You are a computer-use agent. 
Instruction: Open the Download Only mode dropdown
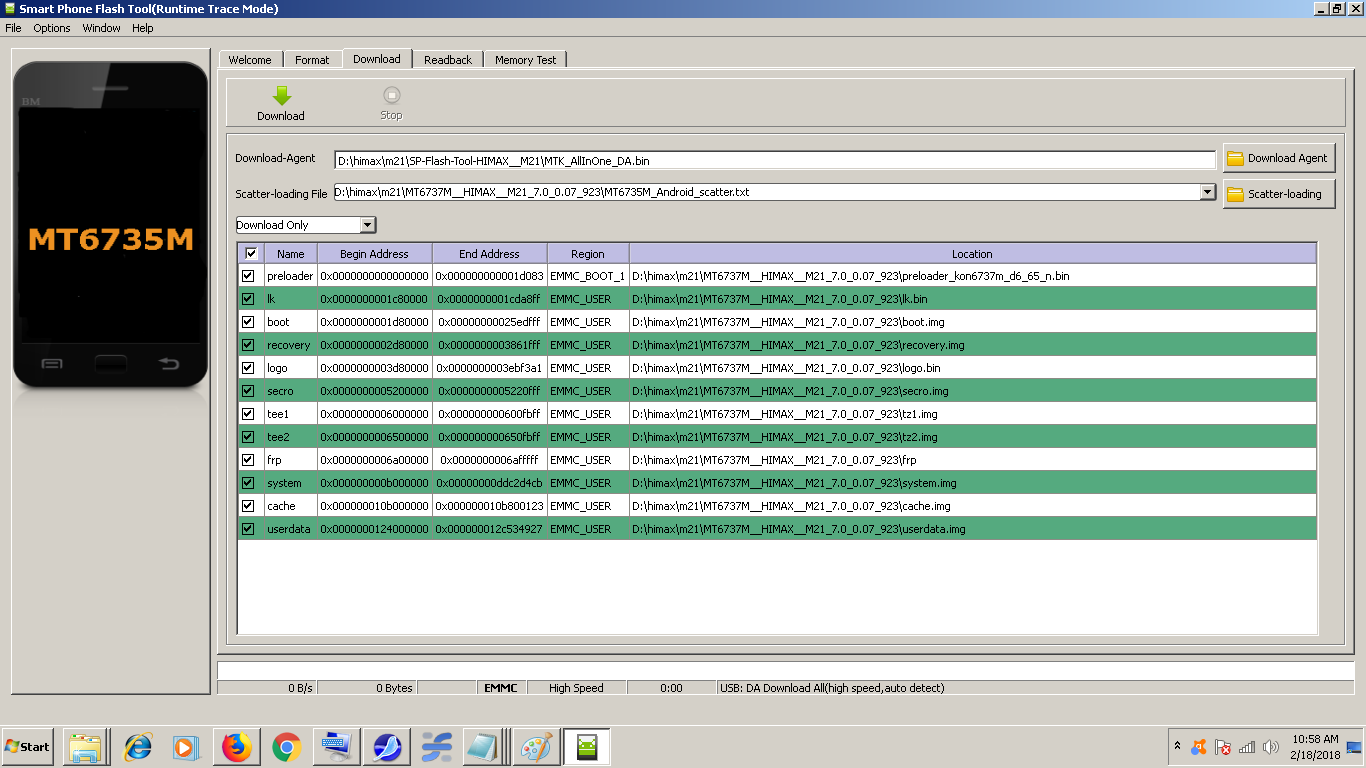[x=306, y=225]
